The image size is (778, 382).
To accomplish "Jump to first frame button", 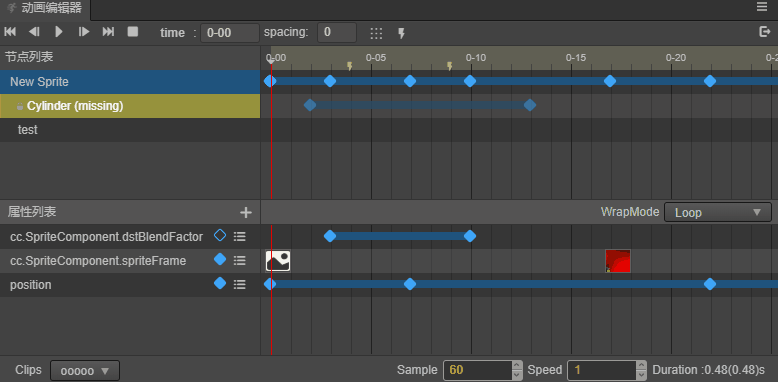I will tap(10, 32).
